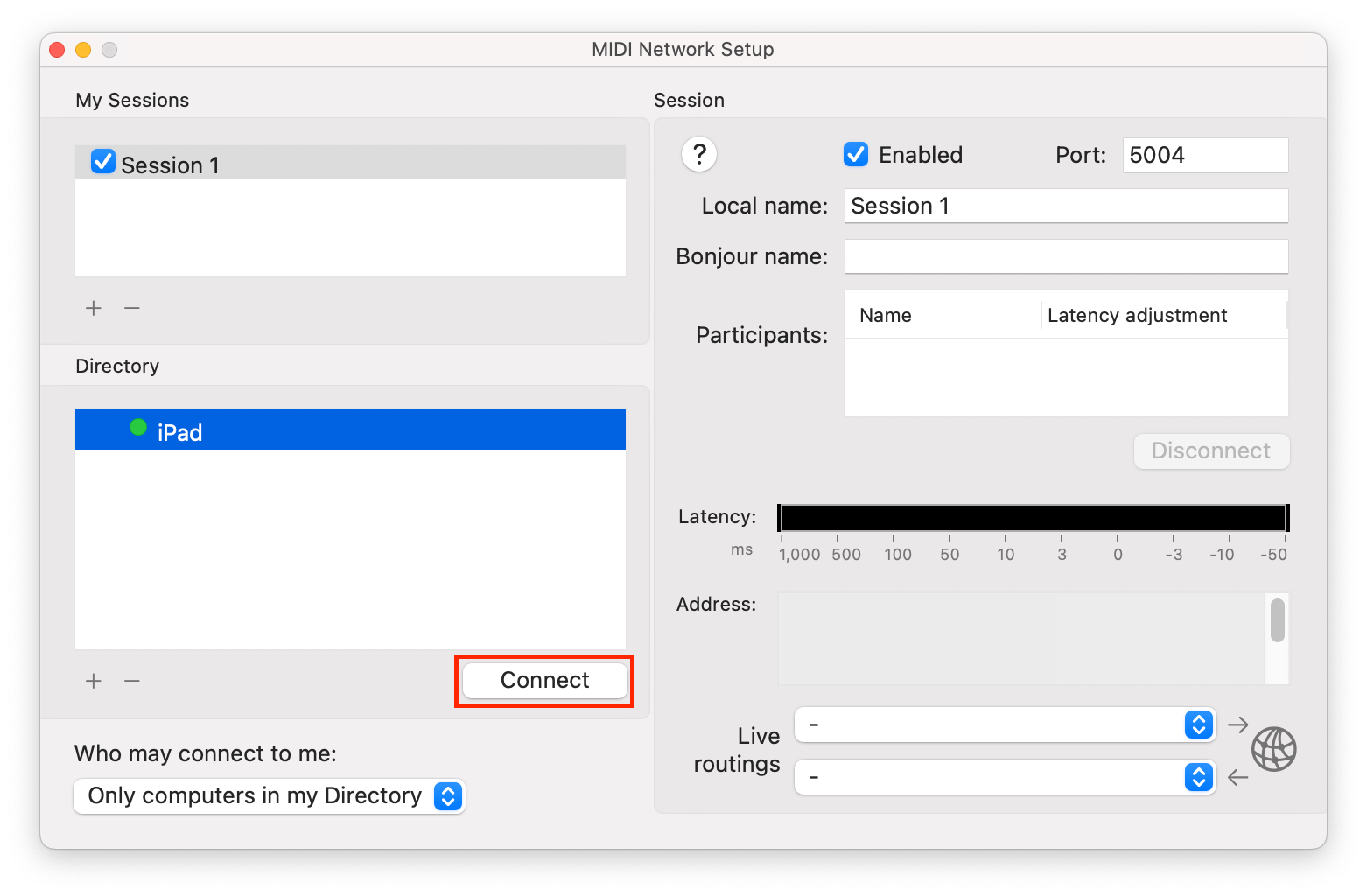1367x896 pixels.
Task: Click the Name column header in Participants
Action: click(943, 315)
